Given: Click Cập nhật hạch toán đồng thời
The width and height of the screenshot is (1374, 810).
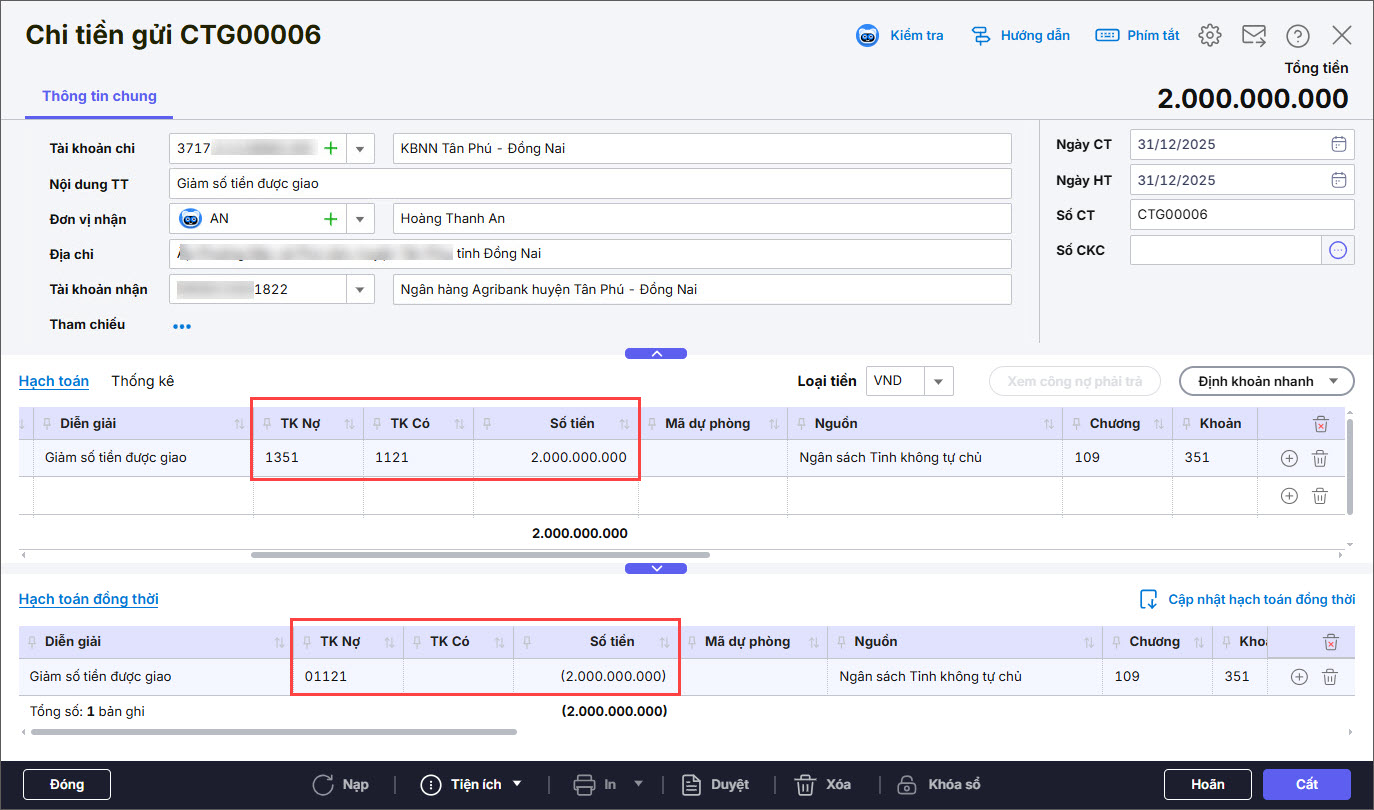Looking at the screenshot, I should 1248,600.
